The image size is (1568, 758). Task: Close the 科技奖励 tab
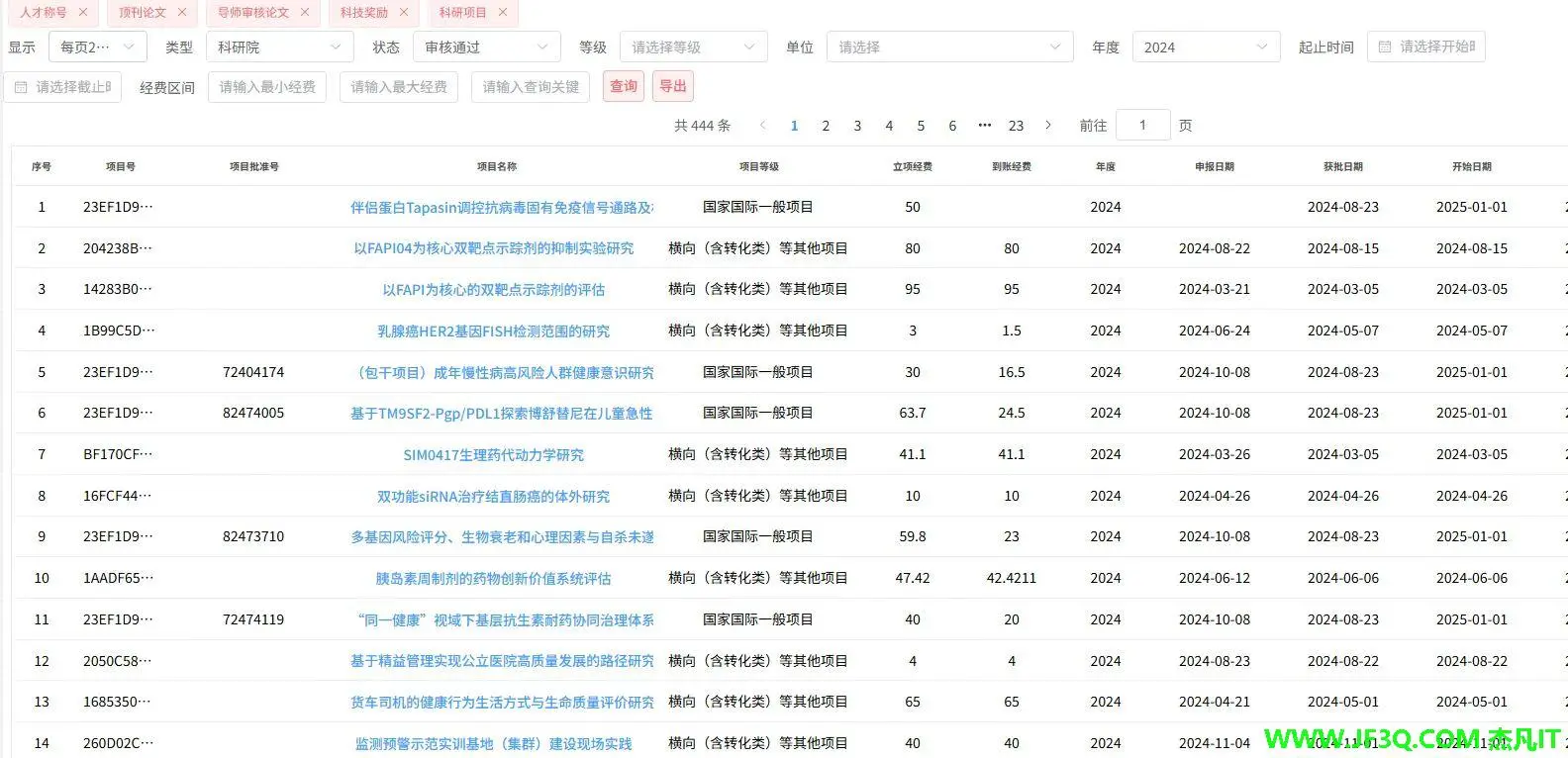(404, 12)
